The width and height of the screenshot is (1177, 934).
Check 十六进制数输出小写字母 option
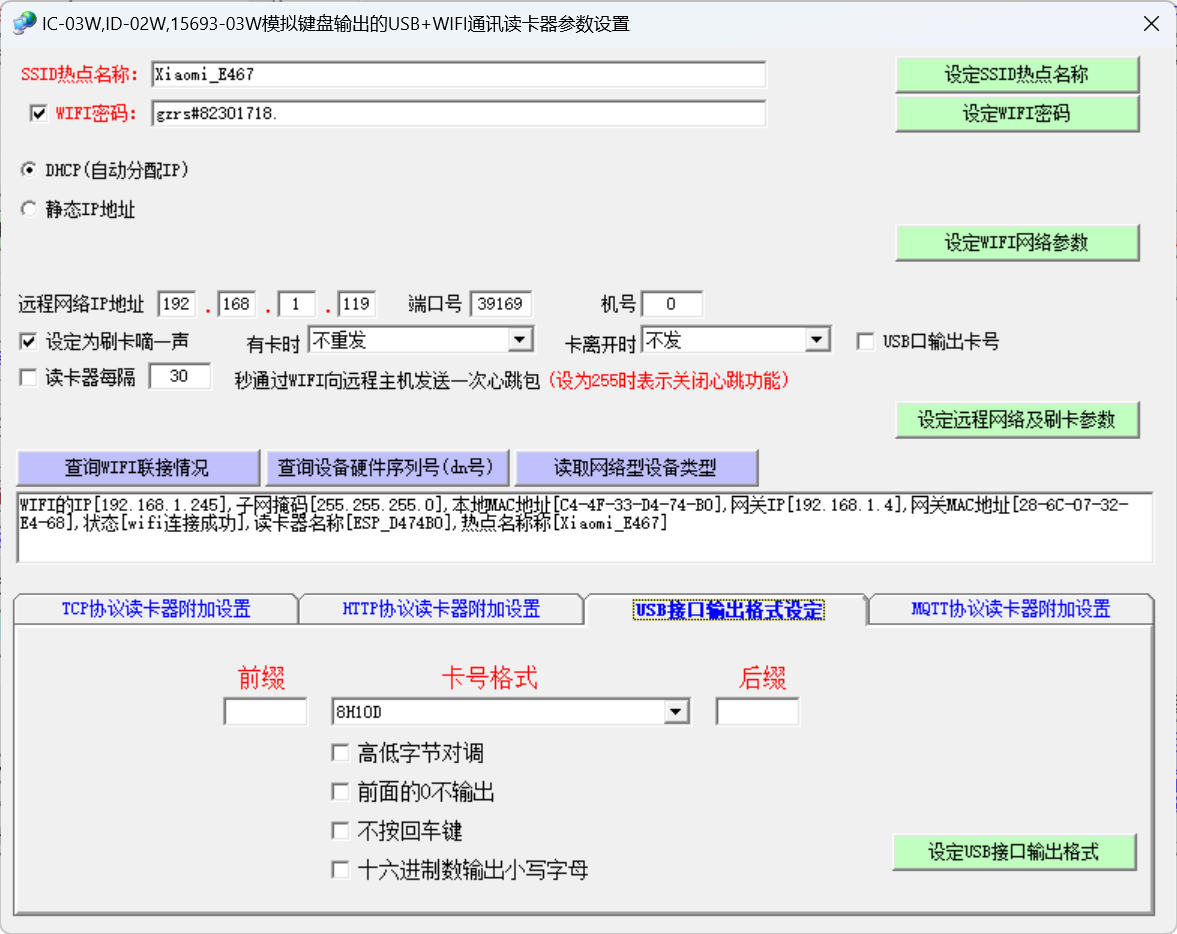click(340, 870)
